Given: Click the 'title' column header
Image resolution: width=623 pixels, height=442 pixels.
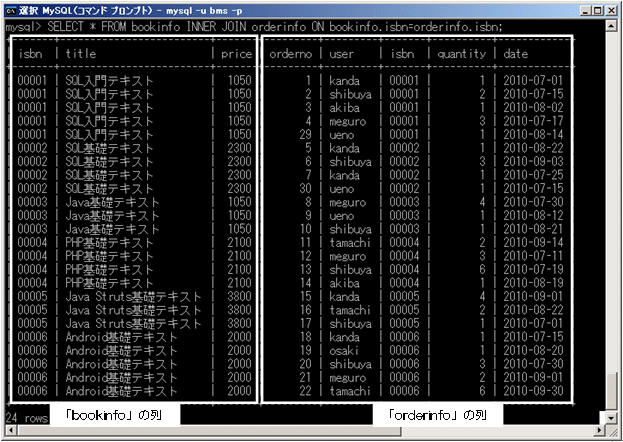Looking at the screenshot, I should tap(81, 54).
